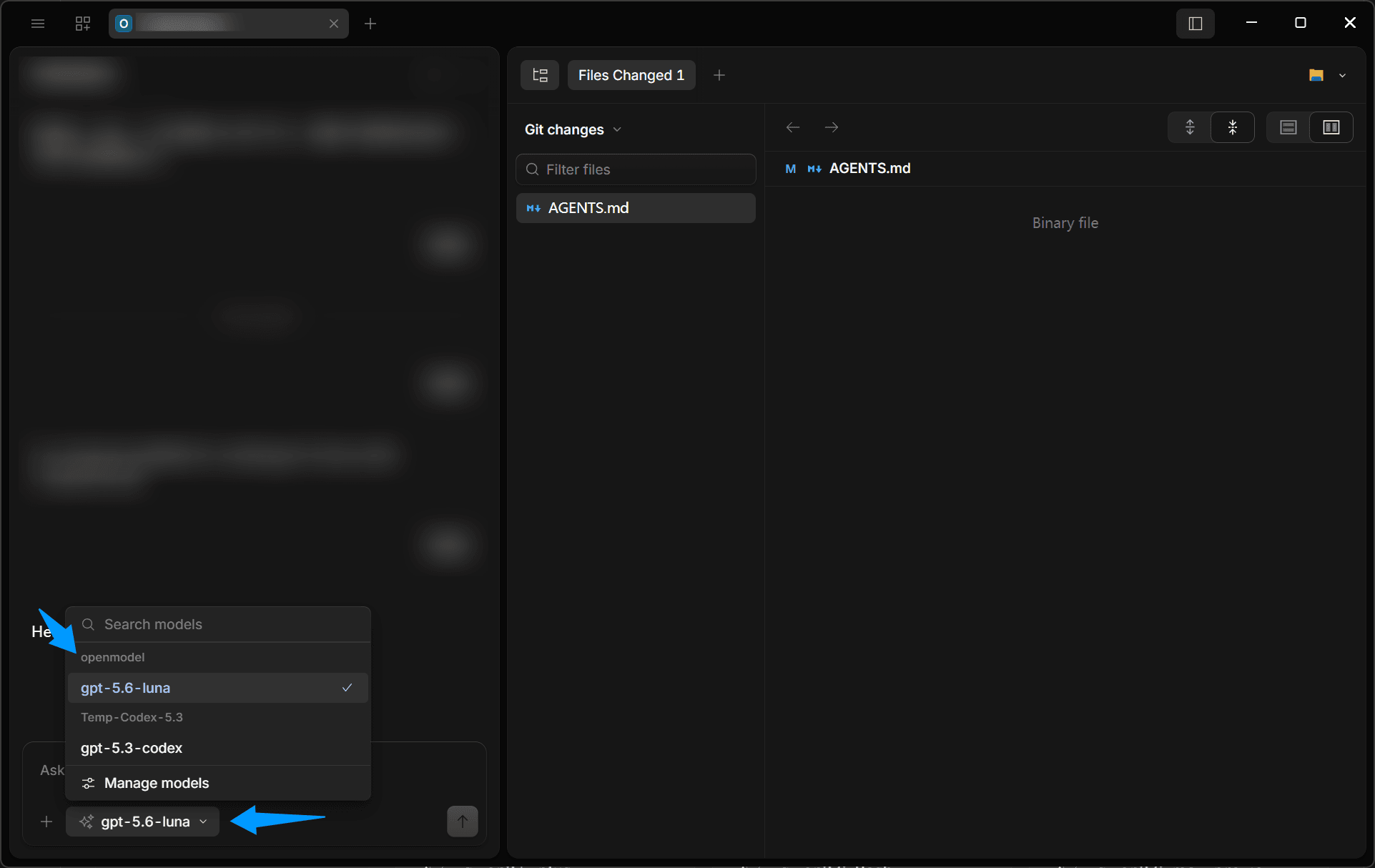Select gpt-5.6-luna model

[218, 688]
